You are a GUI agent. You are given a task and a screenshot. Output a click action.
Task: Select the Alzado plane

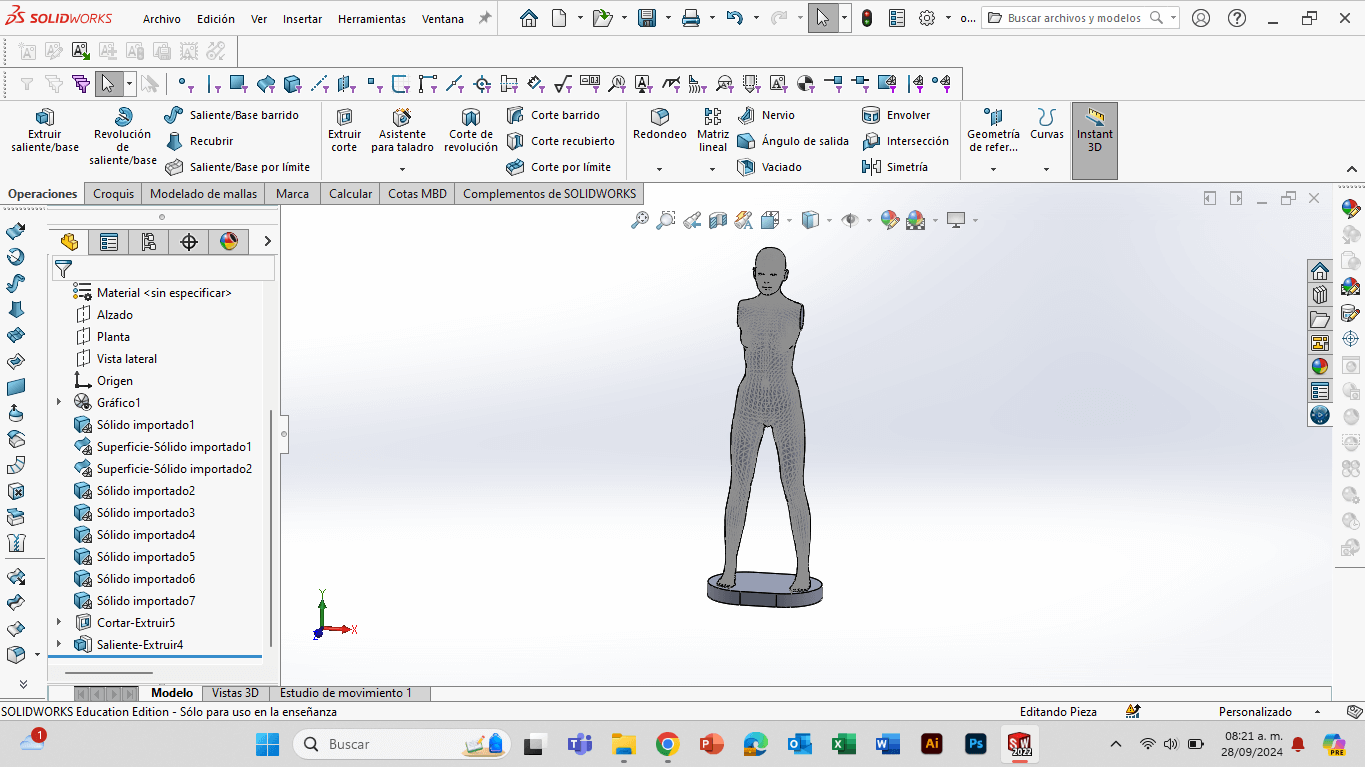[115, 315]
